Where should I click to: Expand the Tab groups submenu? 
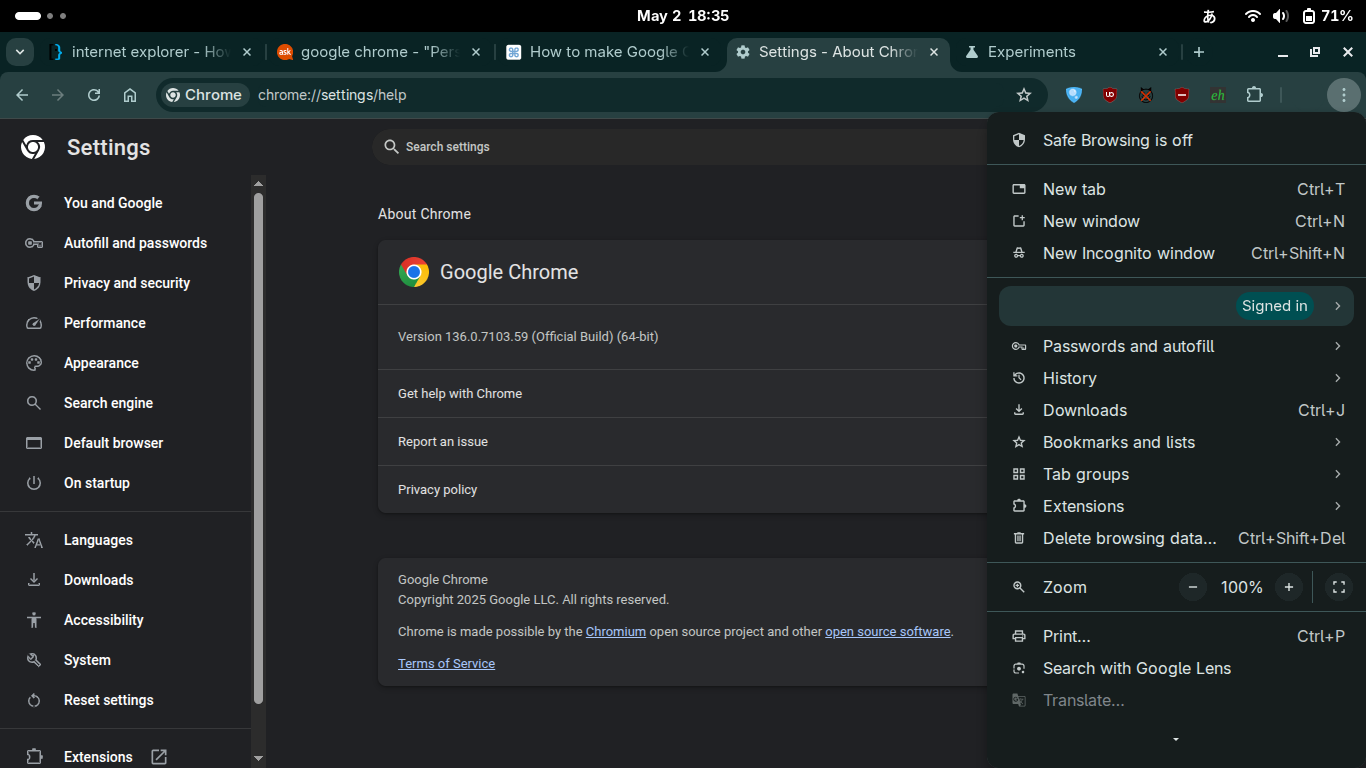tap(1176, 474)
